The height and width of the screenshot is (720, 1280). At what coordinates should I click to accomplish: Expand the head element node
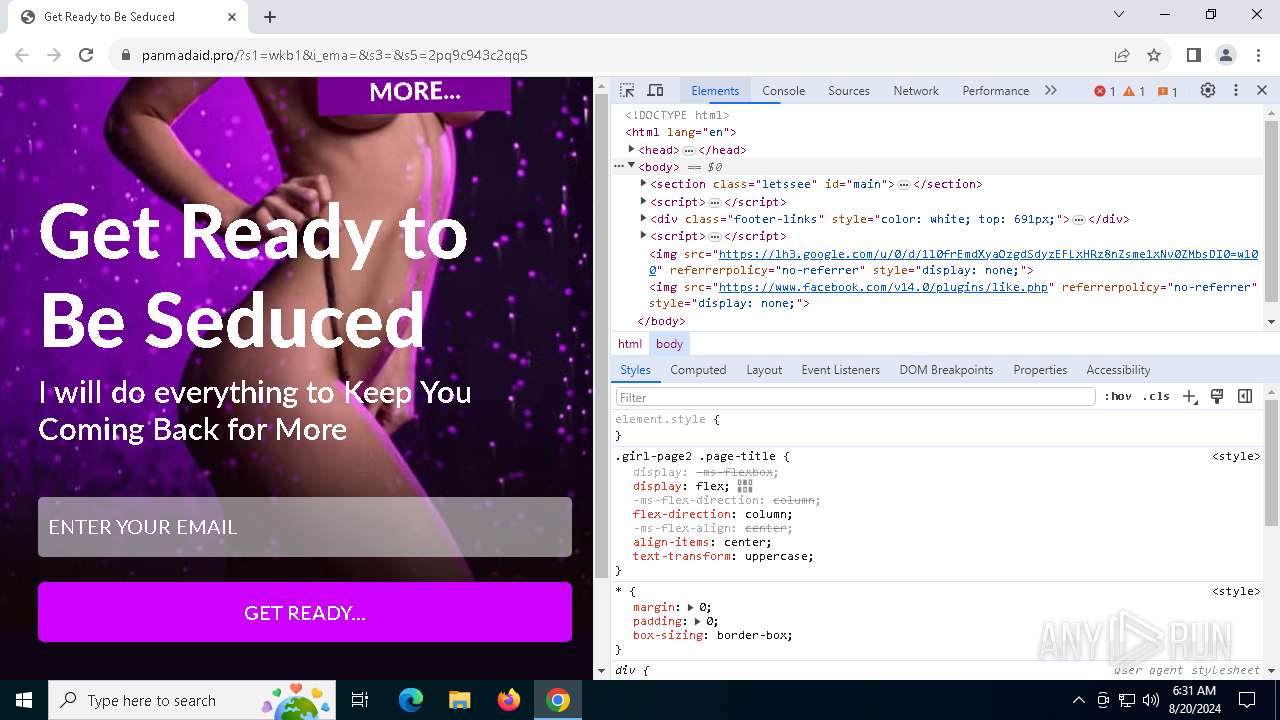(x=631, y=149)
